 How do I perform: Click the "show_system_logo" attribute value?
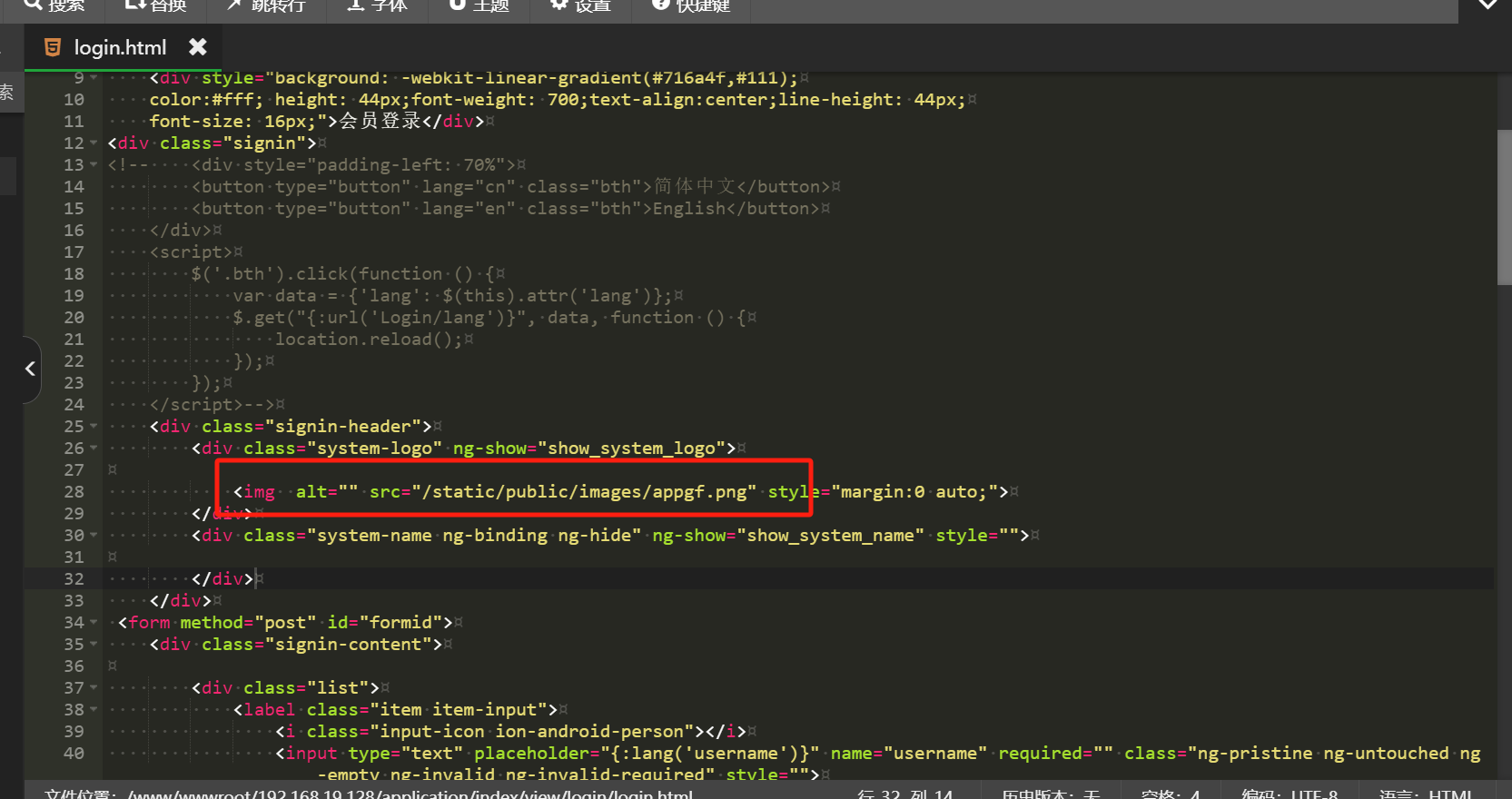tap(631, 449)
